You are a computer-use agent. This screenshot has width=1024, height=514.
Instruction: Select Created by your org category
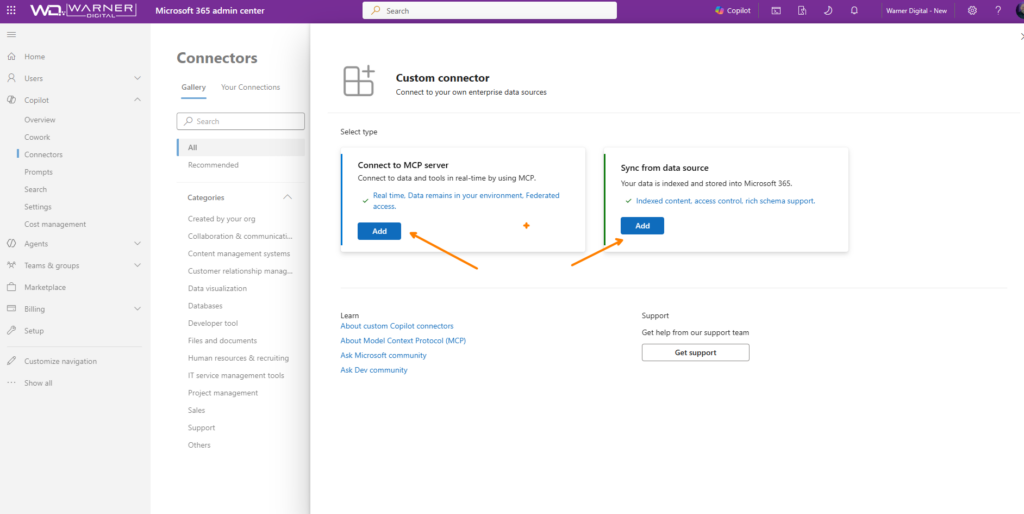[221, 219]
